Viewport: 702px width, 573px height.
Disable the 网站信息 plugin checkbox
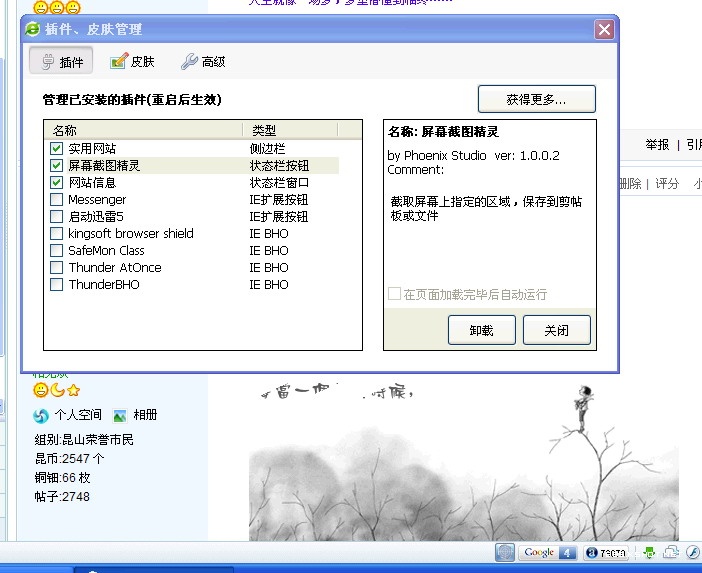point(57,183)
